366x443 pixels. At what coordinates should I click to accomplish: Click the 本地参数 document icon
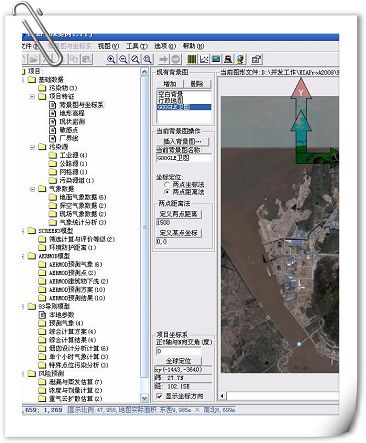tap(42, 315)
